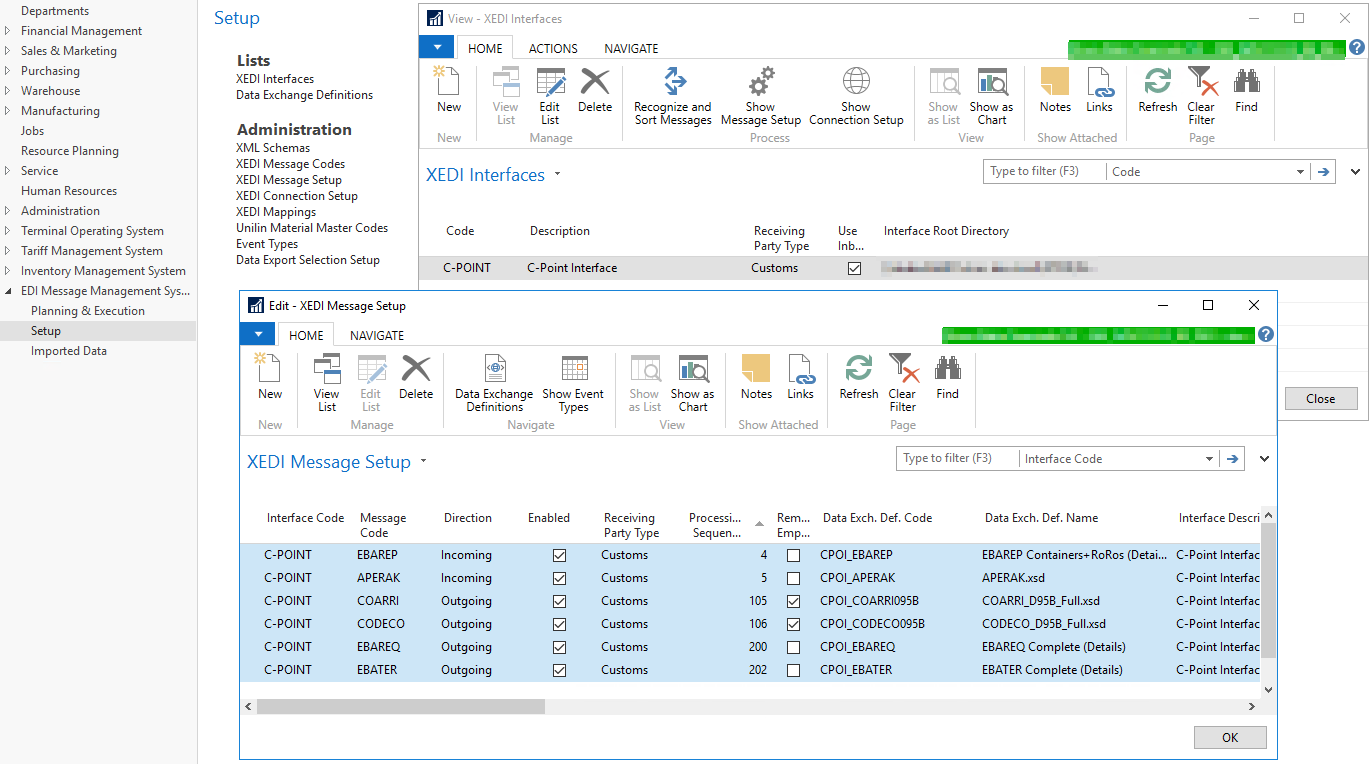Clear Filter in XEDI Interfaces window

click(1201, 96)
